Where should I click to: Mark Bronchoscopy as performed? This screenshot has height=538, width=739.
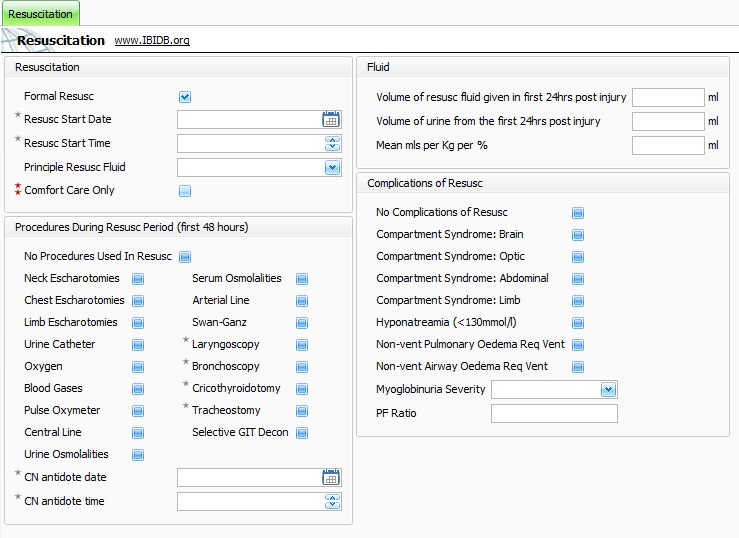[x=302, y=367]
